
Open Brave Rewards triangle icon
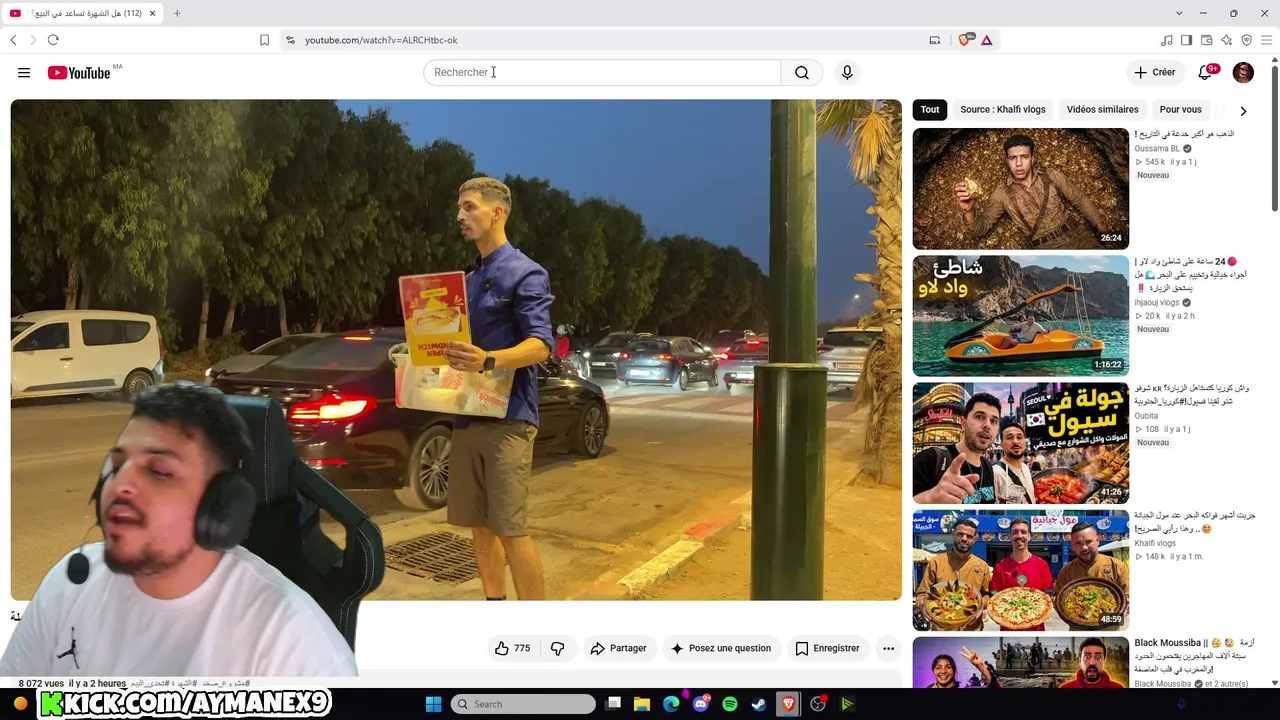click(x=986, y=40)
